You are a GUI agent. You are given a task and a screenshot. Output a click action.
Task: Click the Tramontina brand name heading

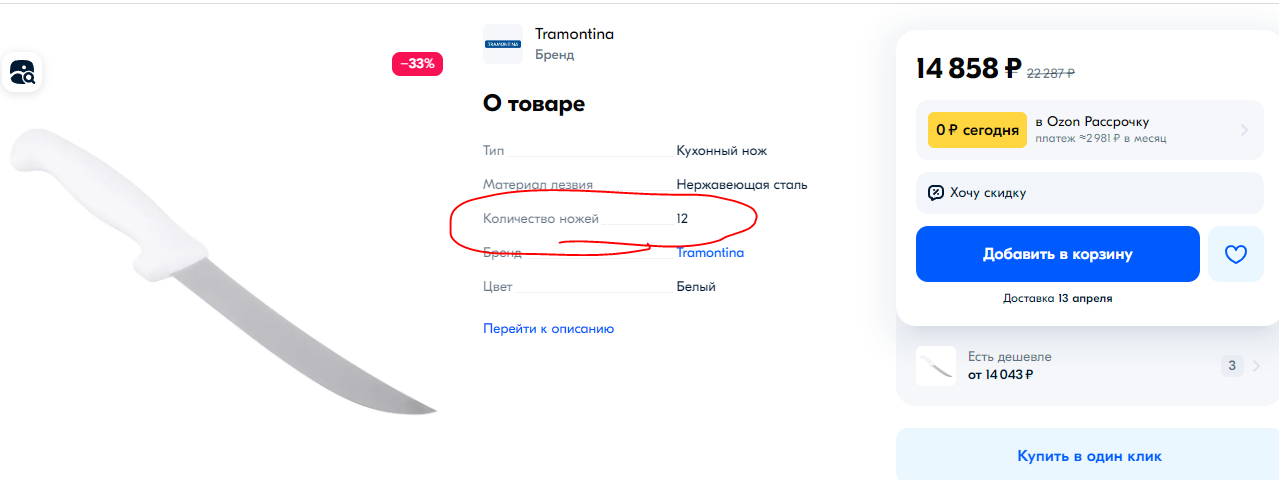574,34
